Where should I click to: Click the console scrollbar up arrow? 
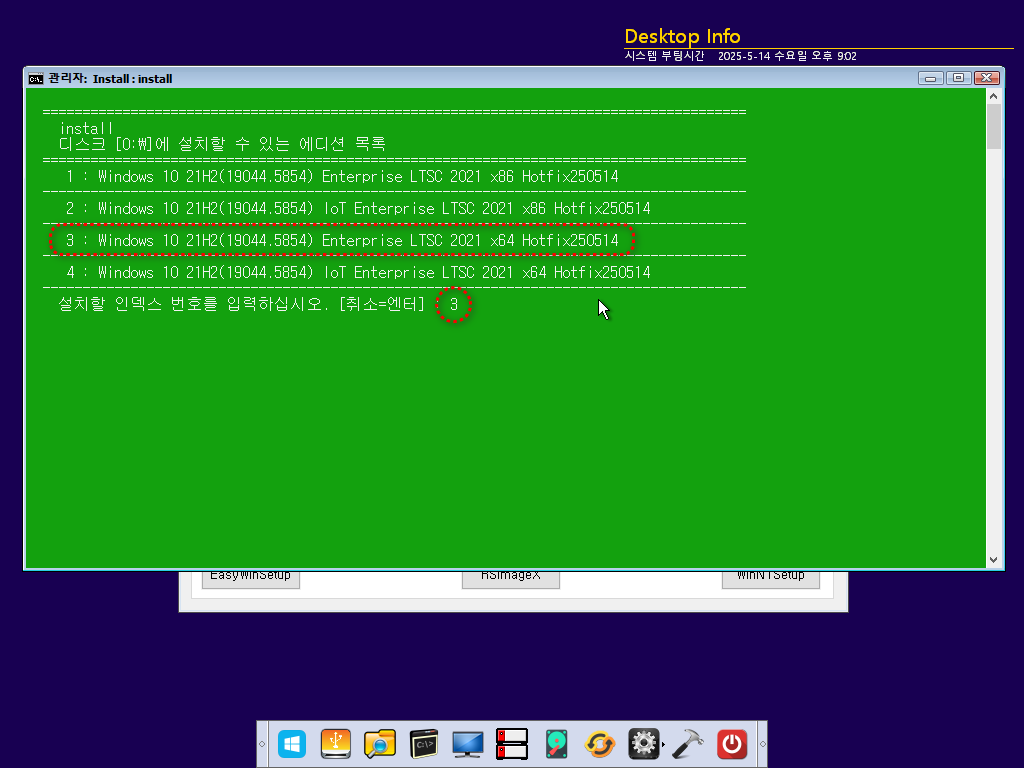pyautogui.click(x=993, y=96)
